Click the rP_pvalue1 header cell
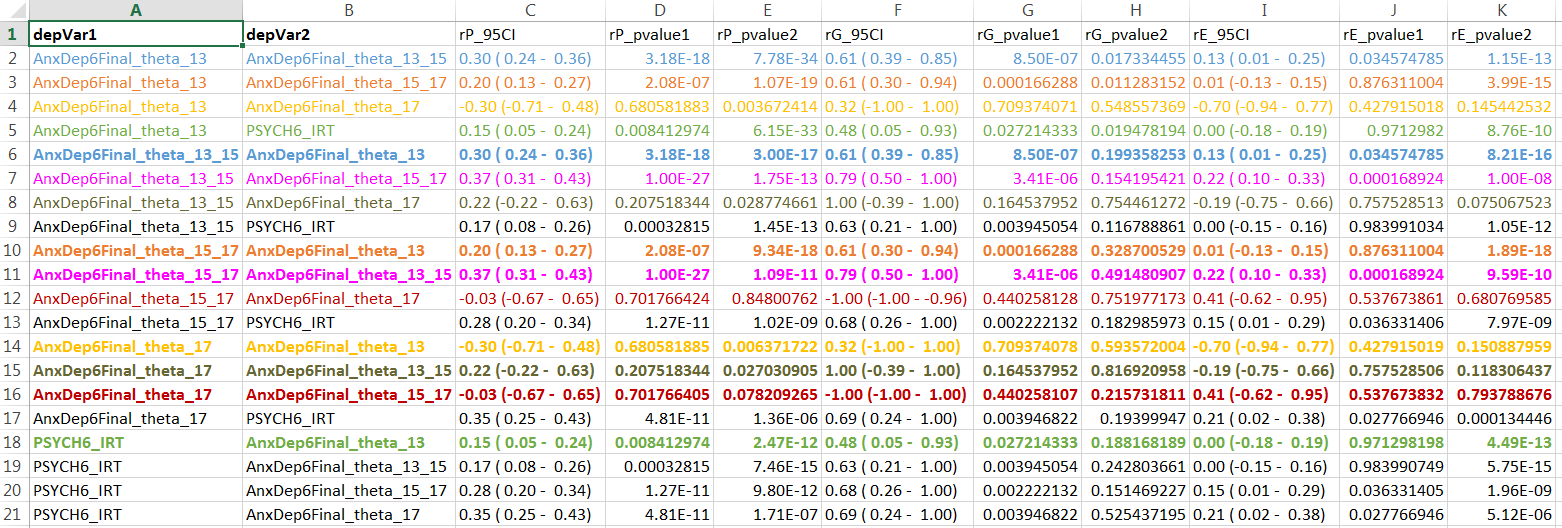This screenshot has height=528, width=1562. pos(658,35)
